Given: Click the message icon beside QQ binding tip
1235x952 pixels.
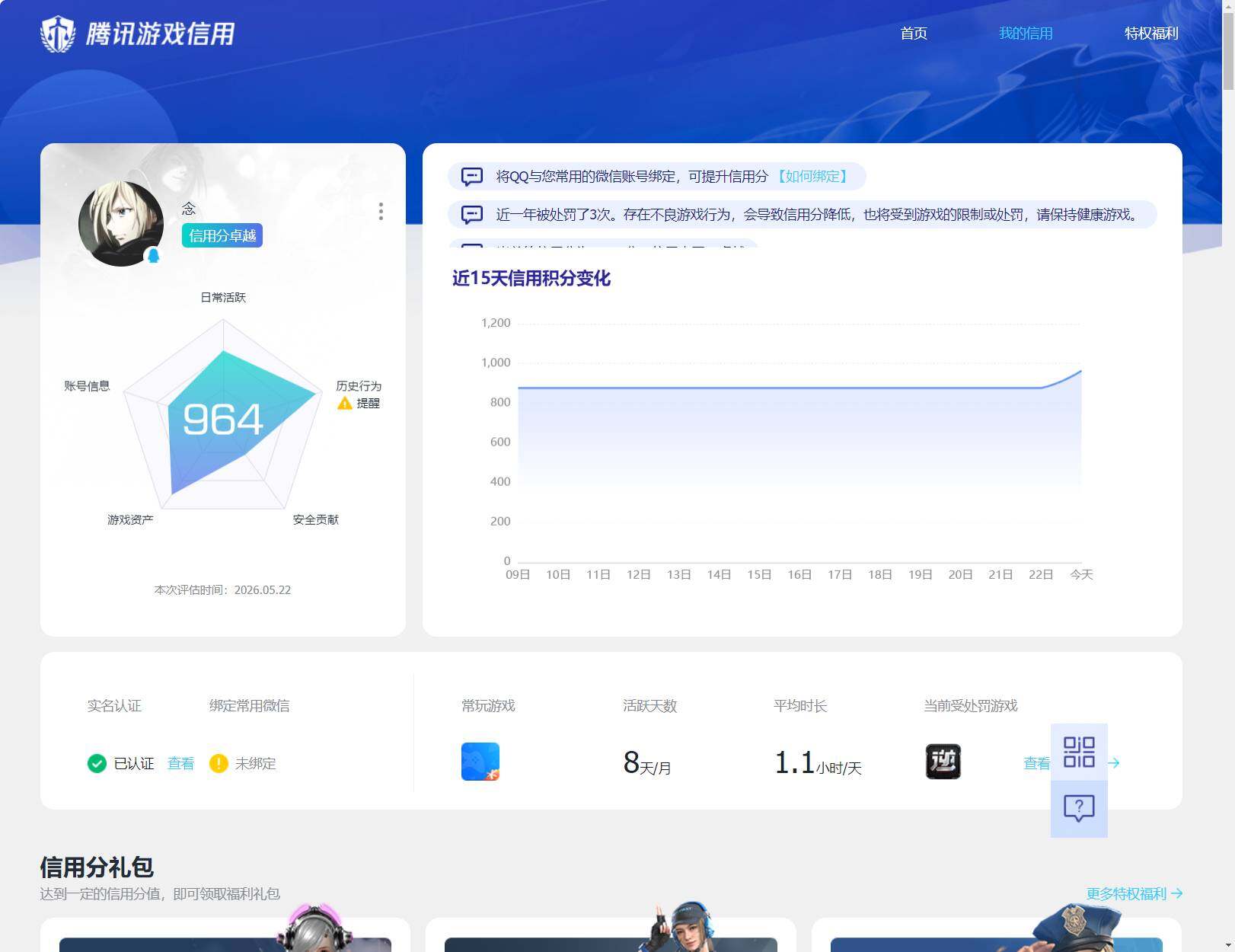Looking at the screenshot, I should click(x=472, y=177).
